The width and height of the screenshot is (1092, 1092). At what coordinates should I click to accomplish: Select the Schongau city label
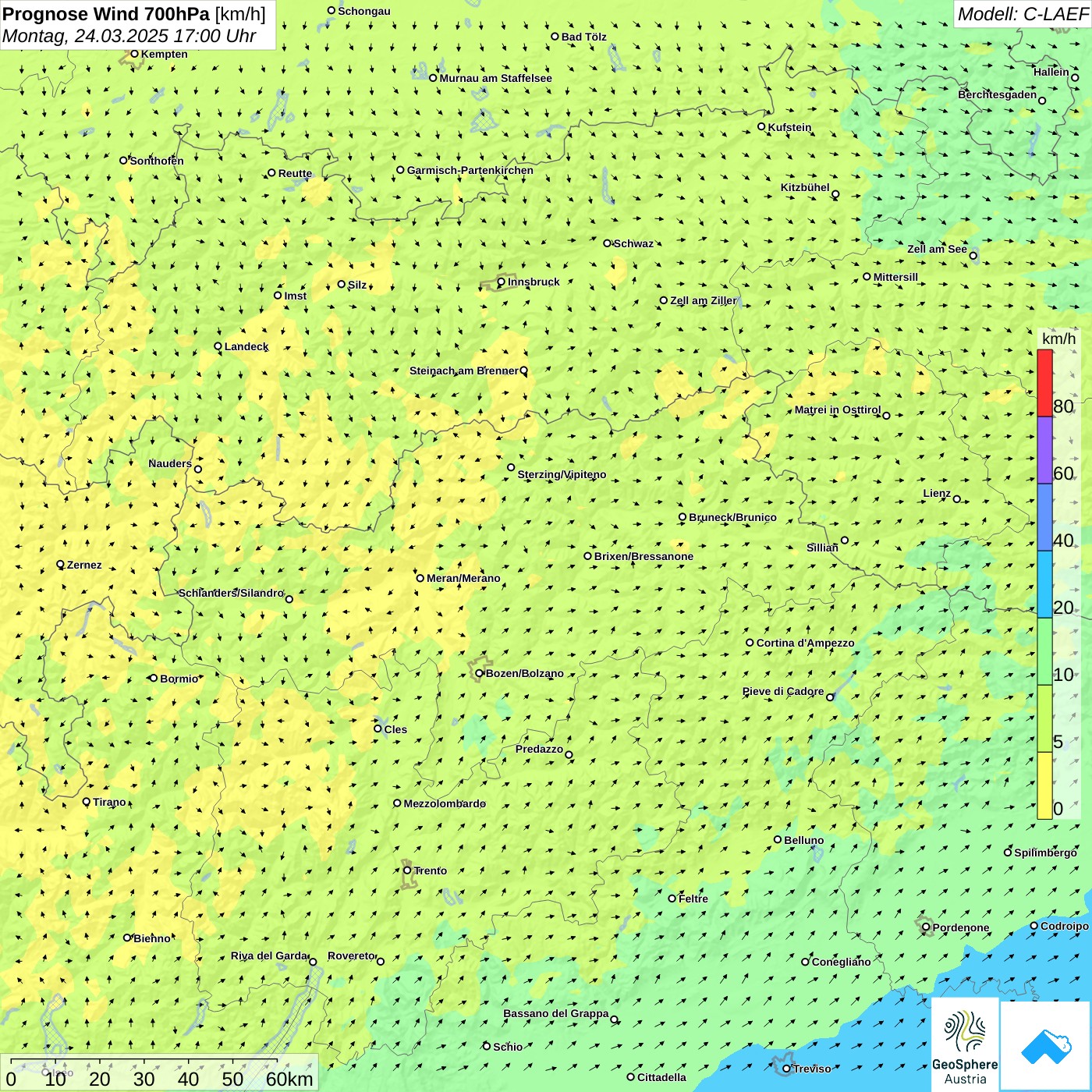(364, 11)
